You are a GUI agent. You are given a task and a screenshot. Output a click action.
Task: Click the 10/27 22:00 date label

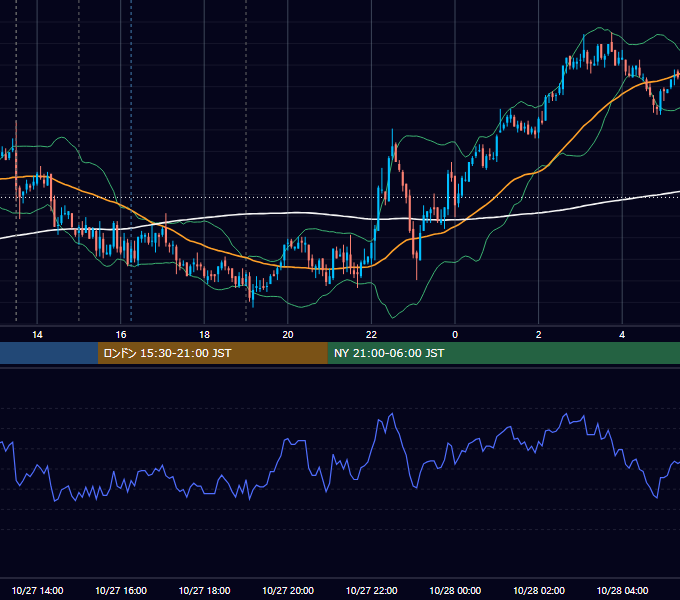371,590
